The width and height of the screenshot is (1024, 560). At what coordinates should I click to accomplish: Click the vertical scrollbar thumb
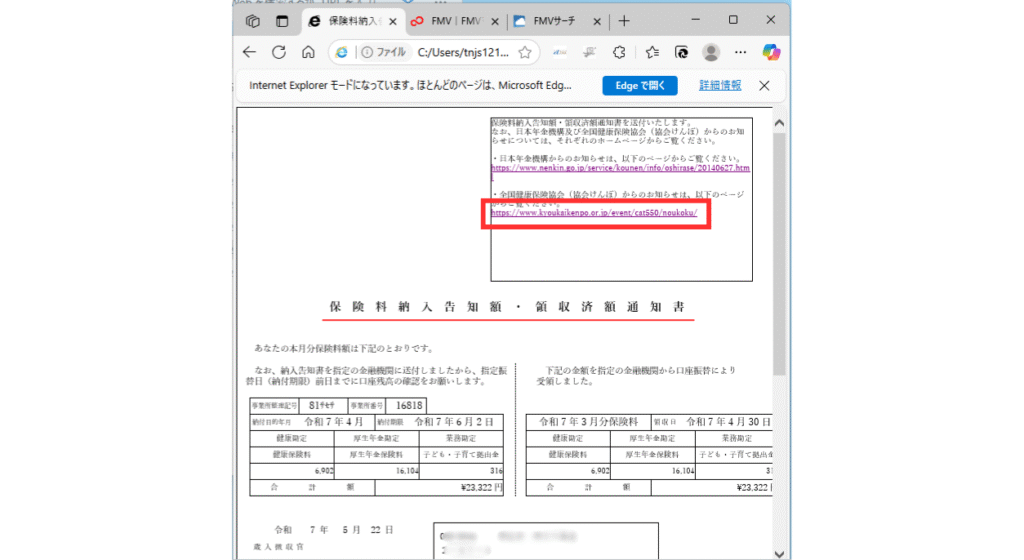[779, 254]
